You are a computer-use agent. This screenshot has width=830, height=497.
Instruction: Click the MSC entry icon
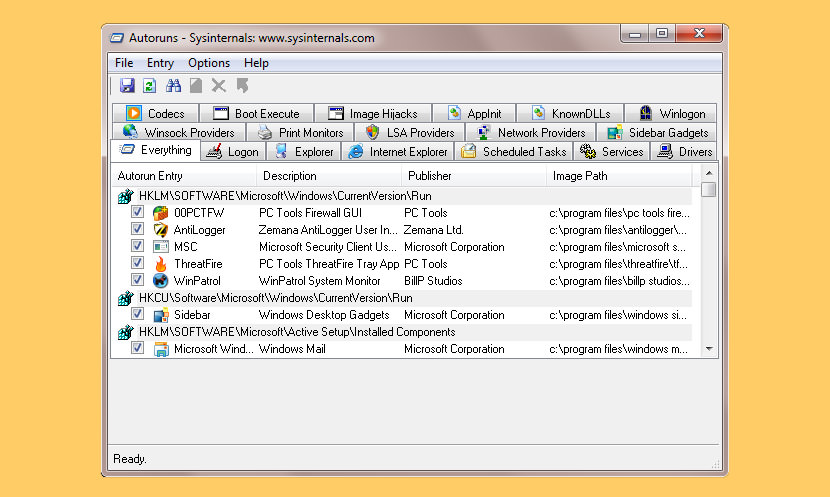coord(160,247)
